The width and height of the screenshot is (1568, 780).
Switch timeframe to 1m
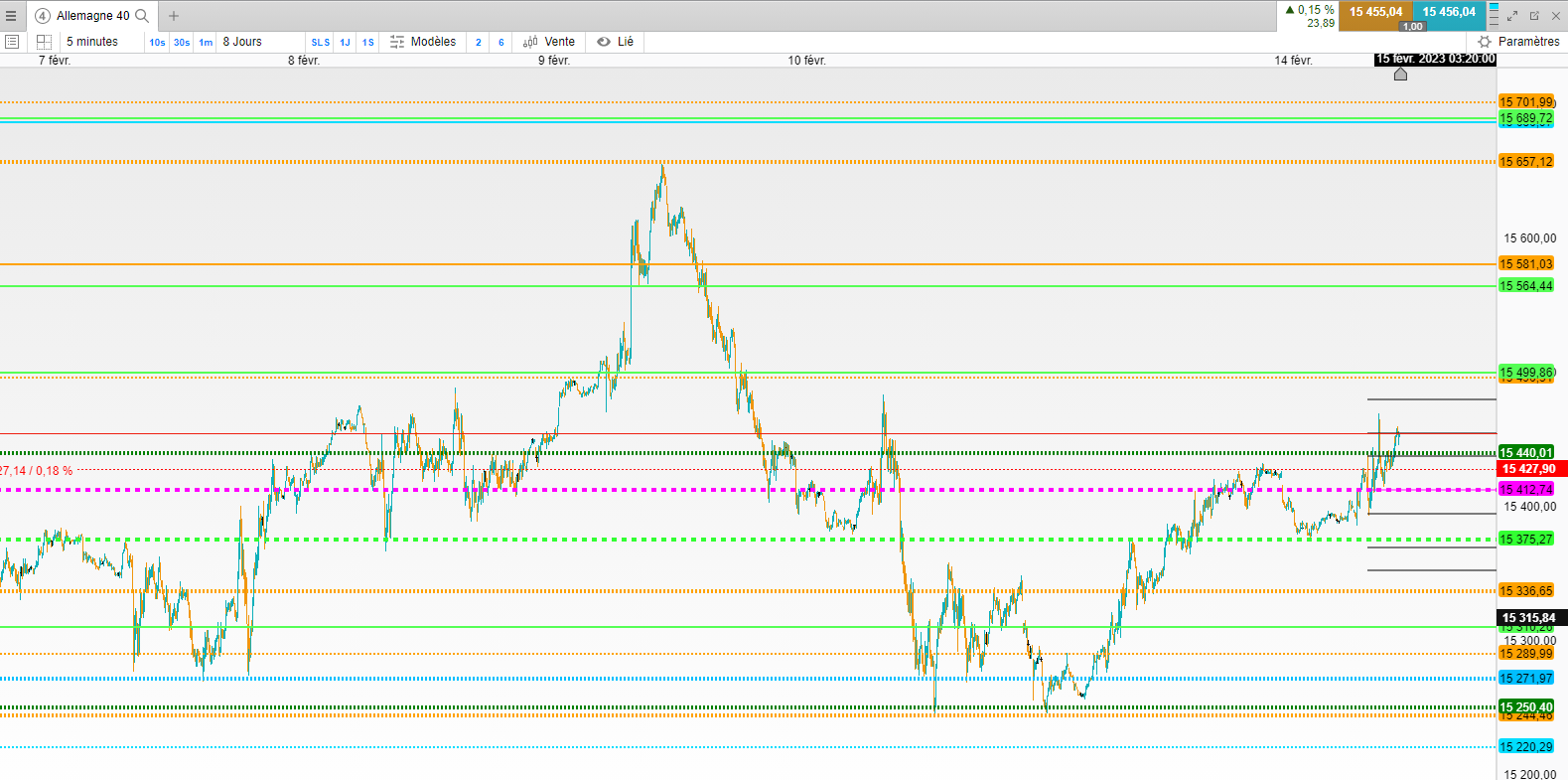pyautogui.click(x=206, y=42)
